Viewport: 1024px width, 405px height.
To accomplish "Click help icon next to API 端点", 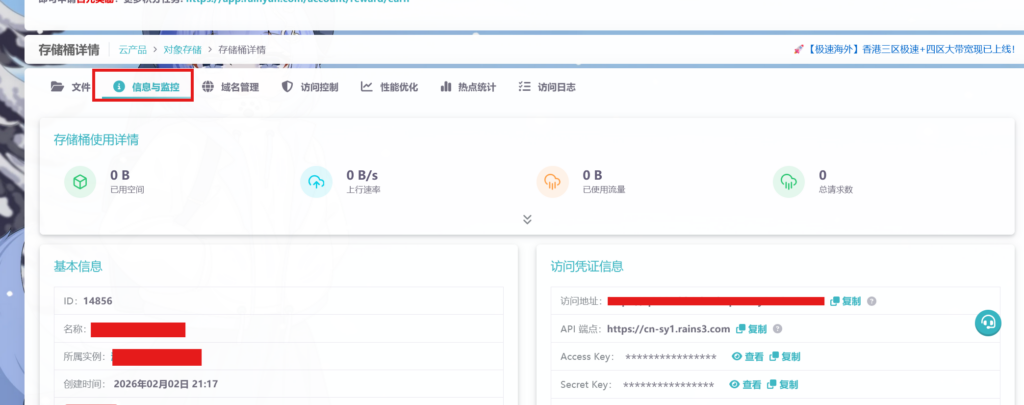I will coord(778,329).
